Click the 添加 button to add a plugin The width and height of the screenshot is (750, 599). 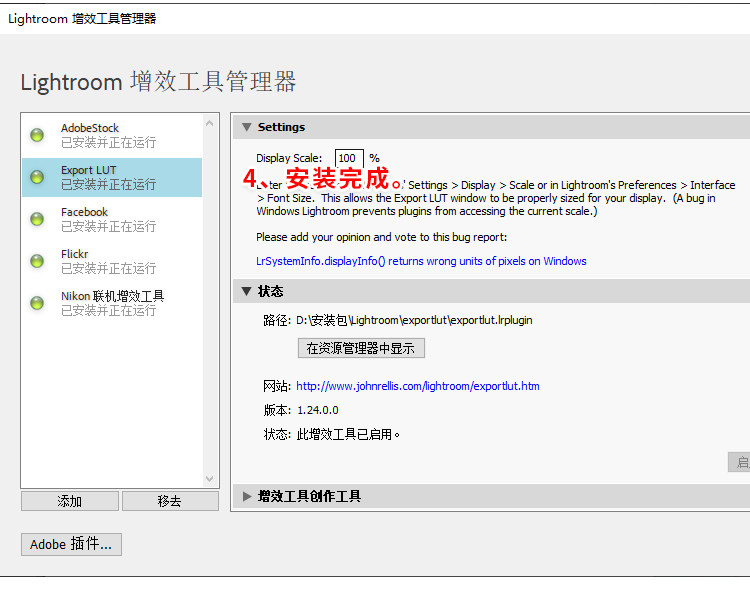coord(70,501)
